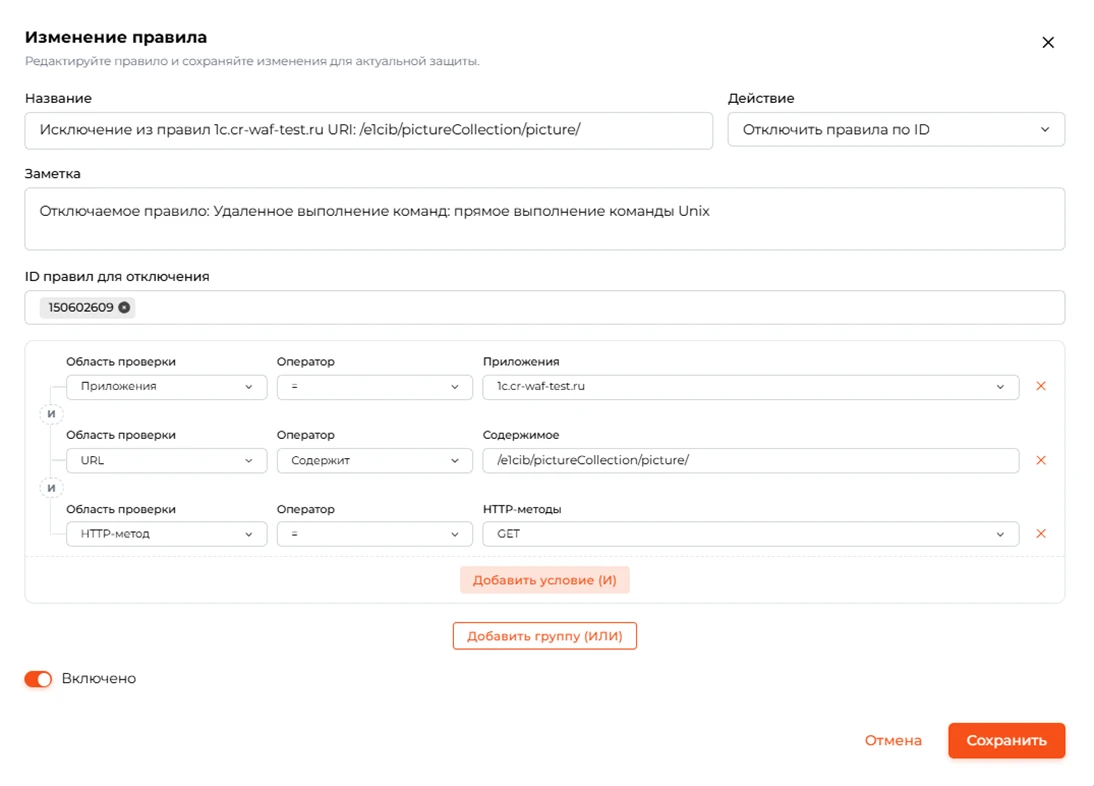Toggle the Включено switch off
The width and height of the screenshot is (1094, 786).
[38, 679]
